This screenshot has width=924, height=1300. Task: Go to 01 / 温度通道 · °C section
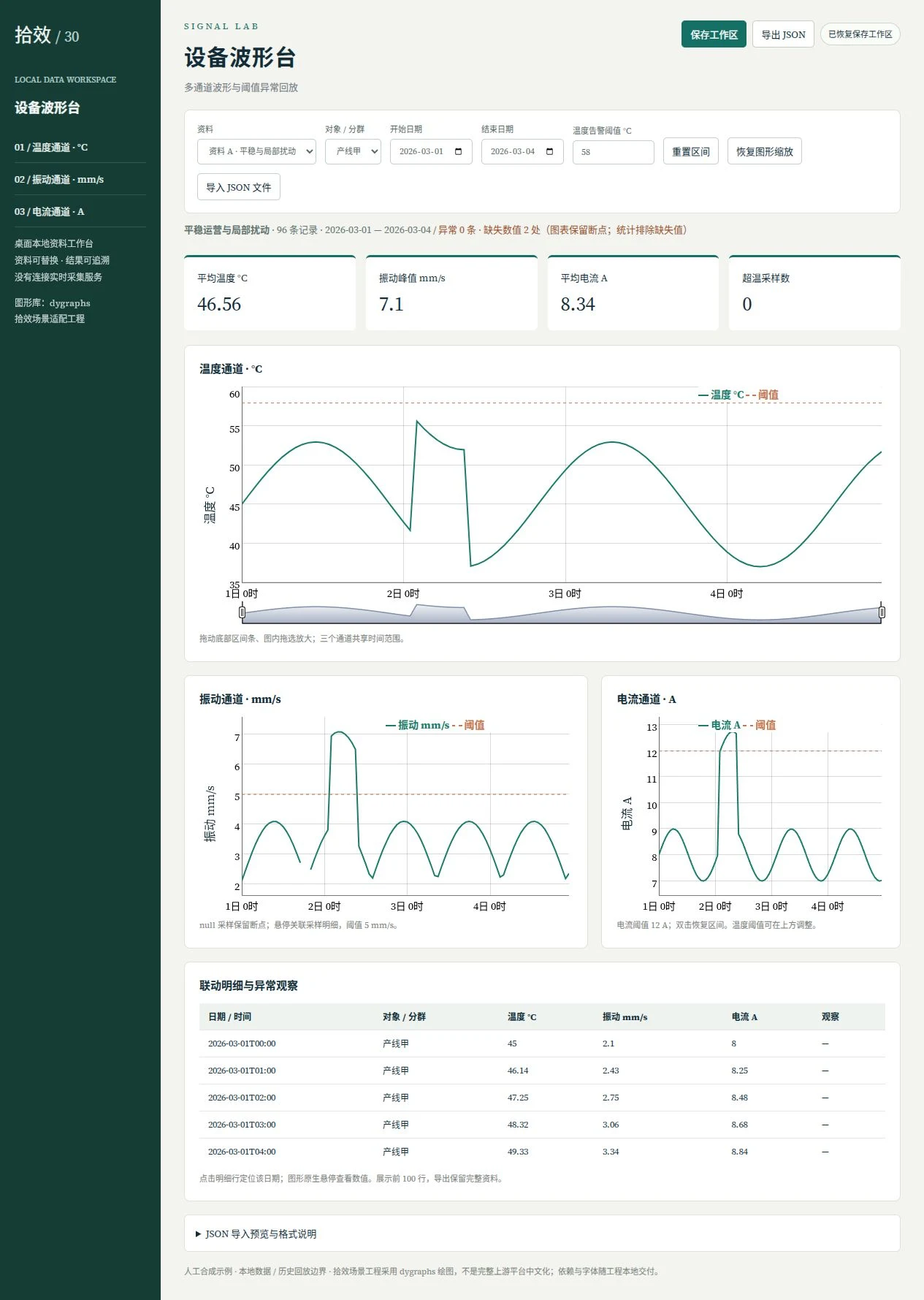click(x=80, y=147)
